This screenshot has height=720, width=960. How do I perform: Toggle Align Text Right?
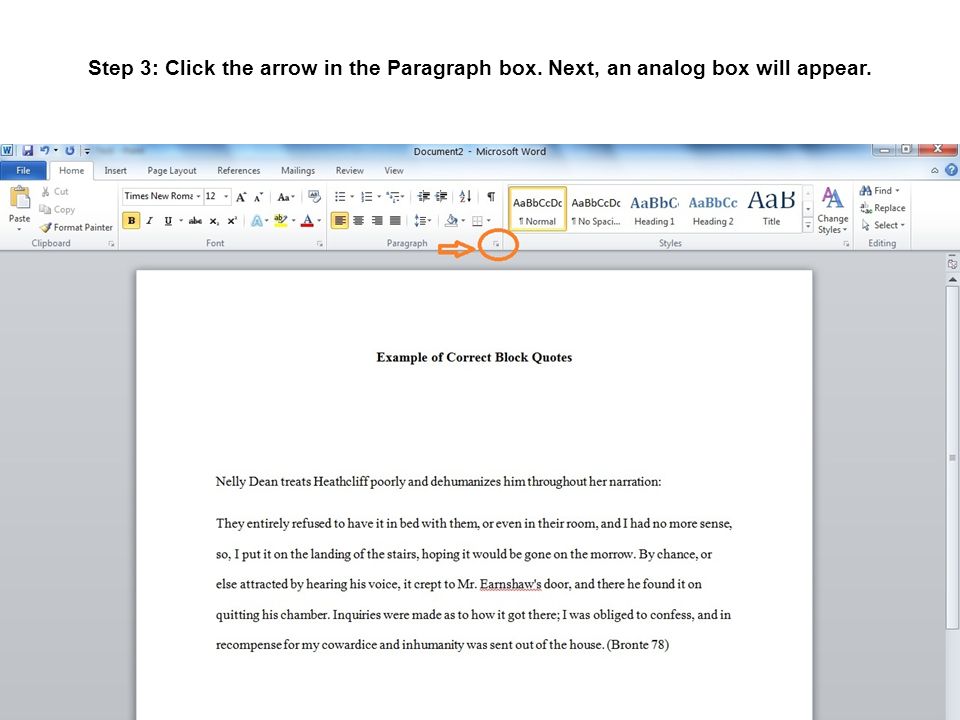click(x=377, y=220)
